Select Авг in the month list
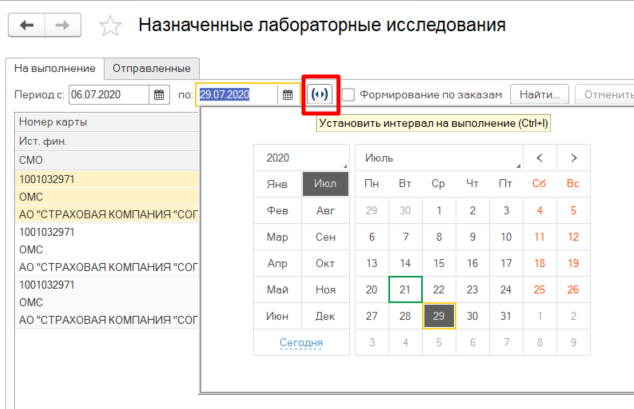Image resolution: width=634 pixels, height=409 pixels. (x=325, y=211)
